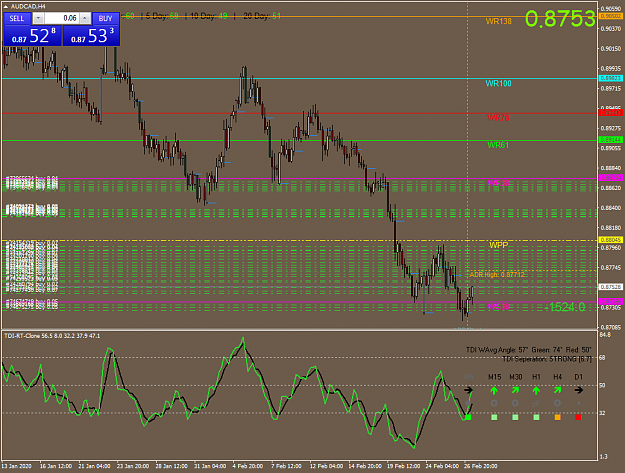Click the M5 sideways black trend arrow
625x473 pixels.
(468, 390)
